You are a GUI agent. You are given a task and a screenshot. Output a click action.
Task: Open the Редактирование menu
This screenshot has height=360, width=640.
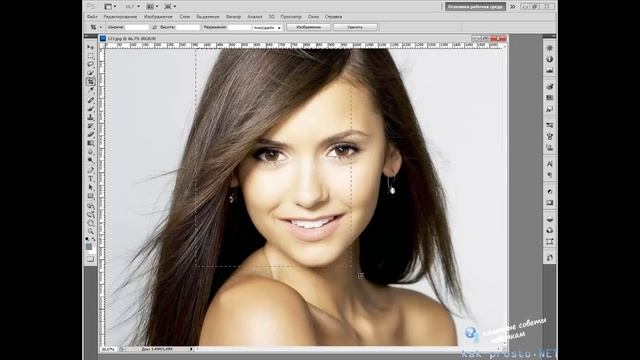point(120,17)
